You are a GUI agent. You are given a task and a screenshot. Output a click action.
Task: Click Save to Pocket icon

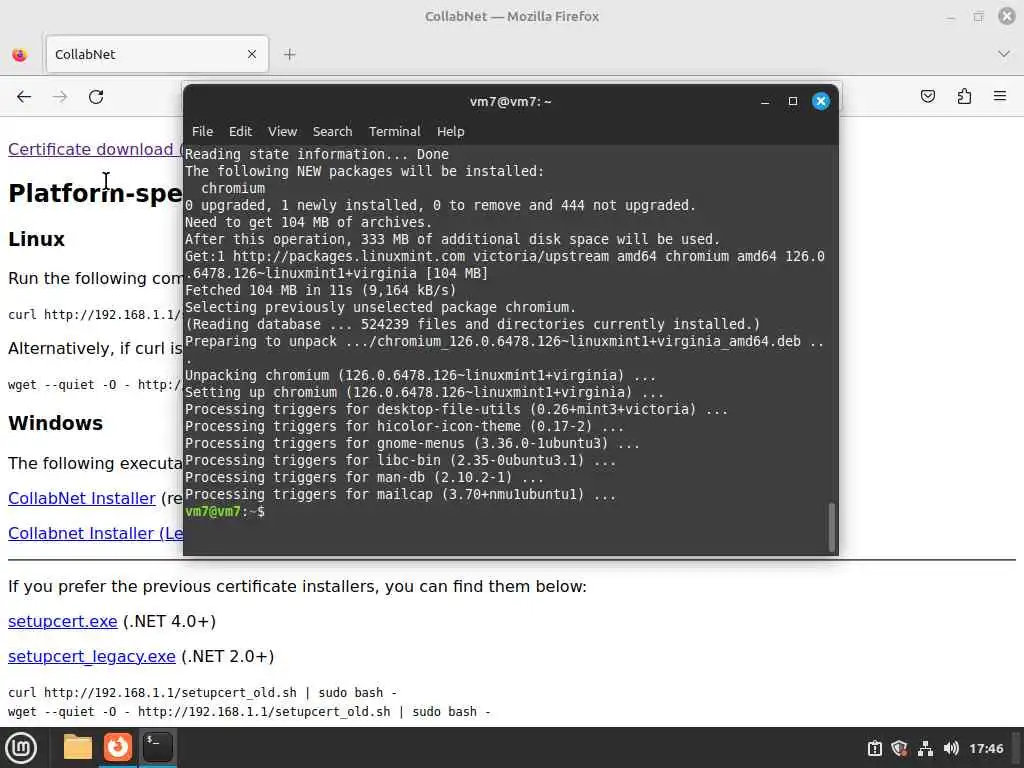(928, 96)
